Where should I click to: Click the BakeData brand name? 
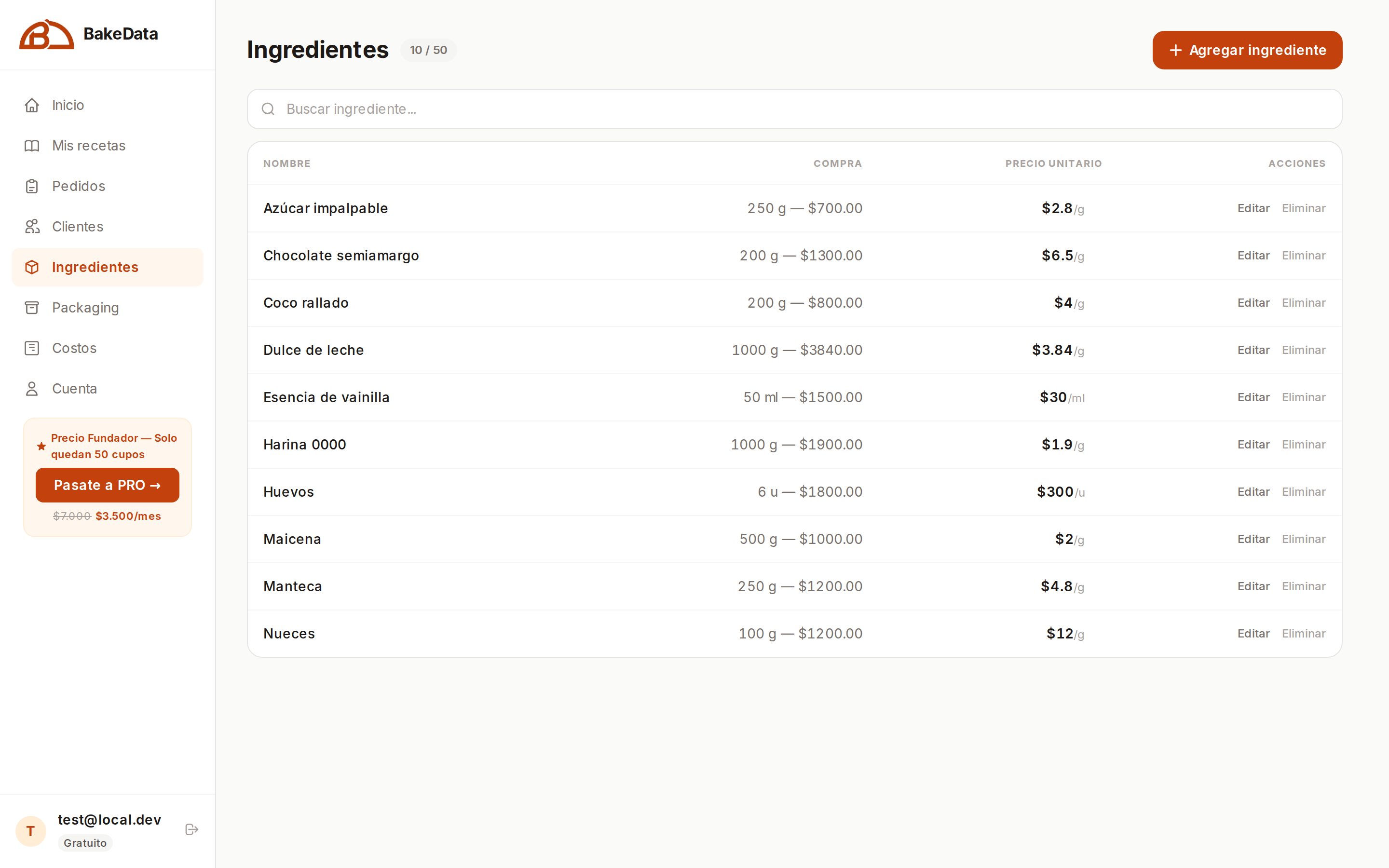[x=121, y=34]
